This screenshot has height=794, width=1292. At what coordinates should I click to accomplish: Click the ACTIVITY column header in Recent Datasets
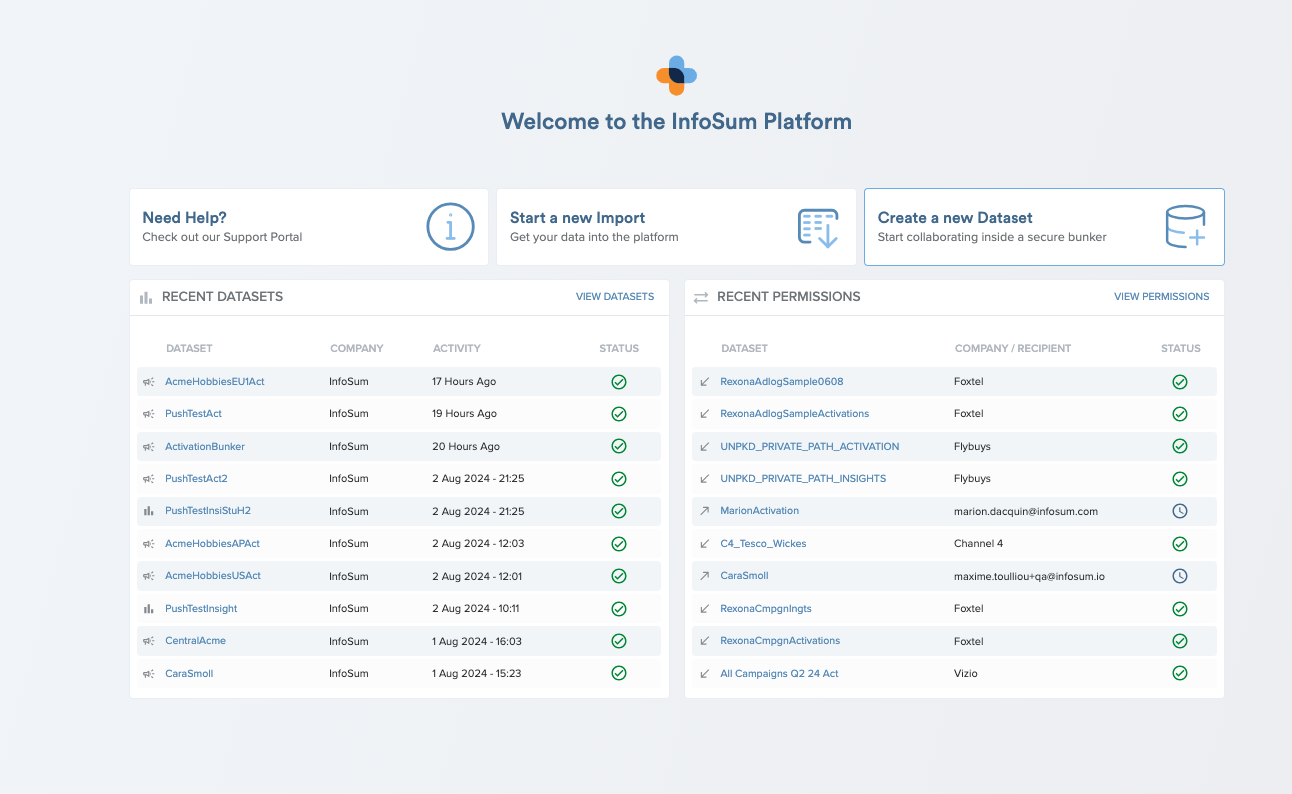[x=457, y=349]
